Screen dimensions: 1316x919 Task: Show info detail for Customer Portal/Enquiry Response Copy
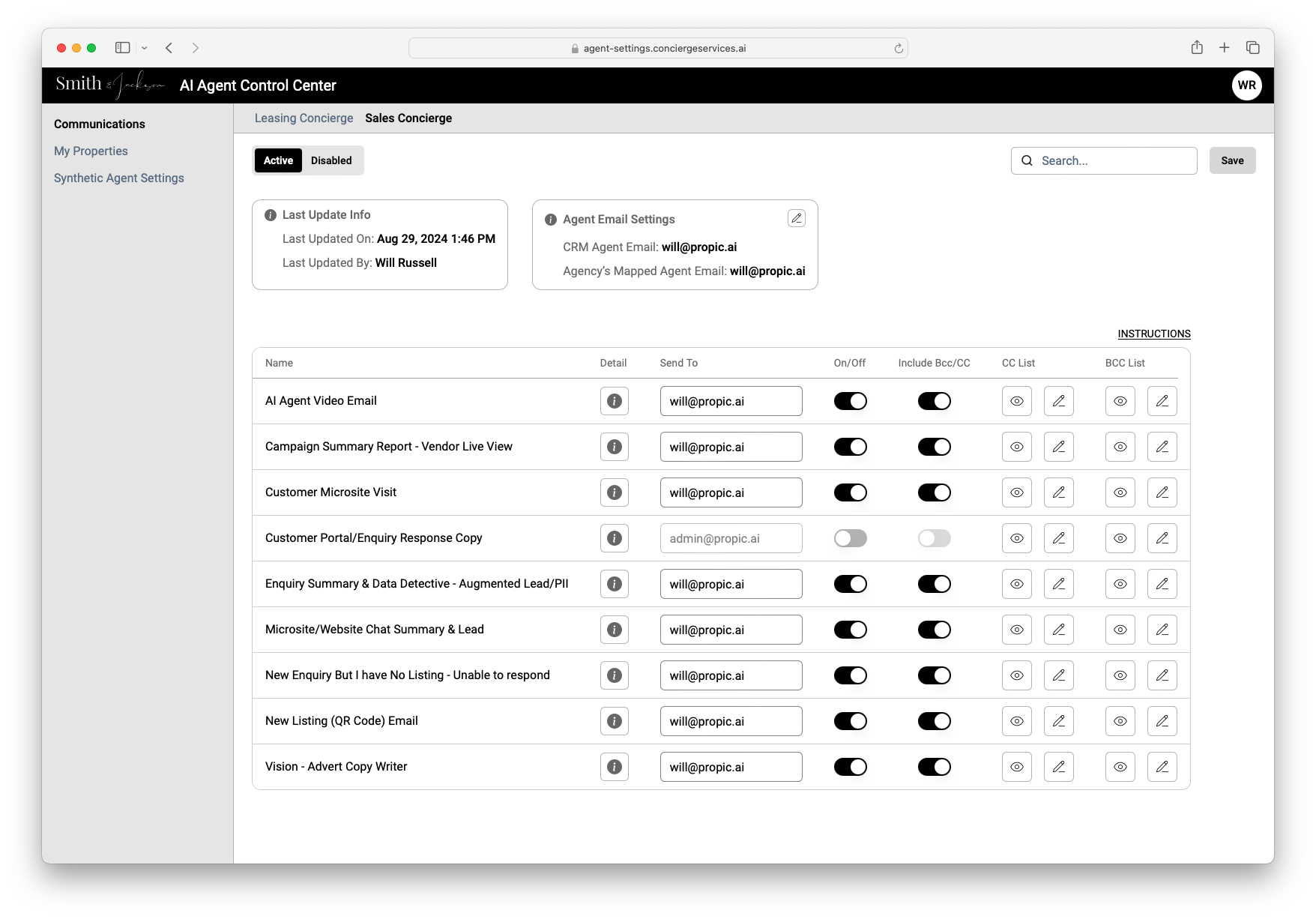[614, 538]
